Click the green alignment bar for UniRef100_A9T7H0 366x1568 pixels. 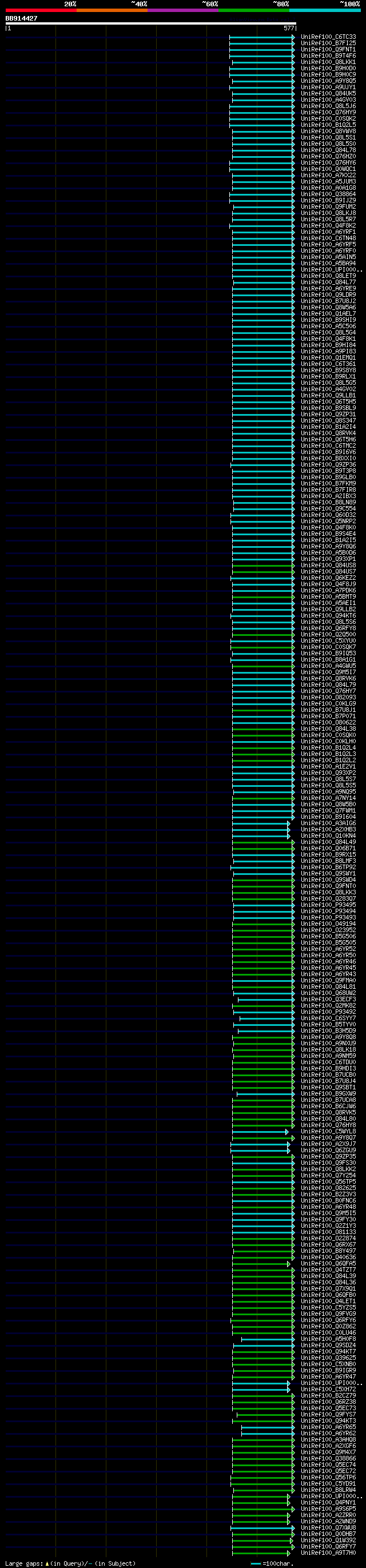pyautogui.click(x=261, y=1553)
